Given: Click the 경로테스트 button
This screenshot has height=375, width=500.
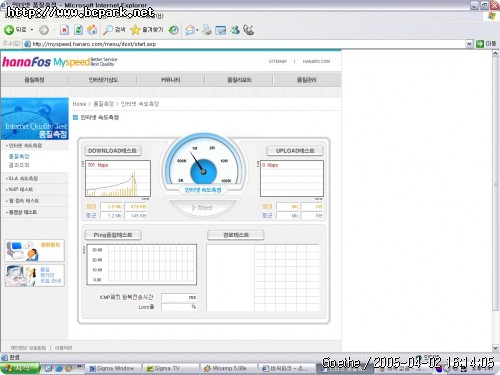Looking at the screenshot, I should coord(236,235).
